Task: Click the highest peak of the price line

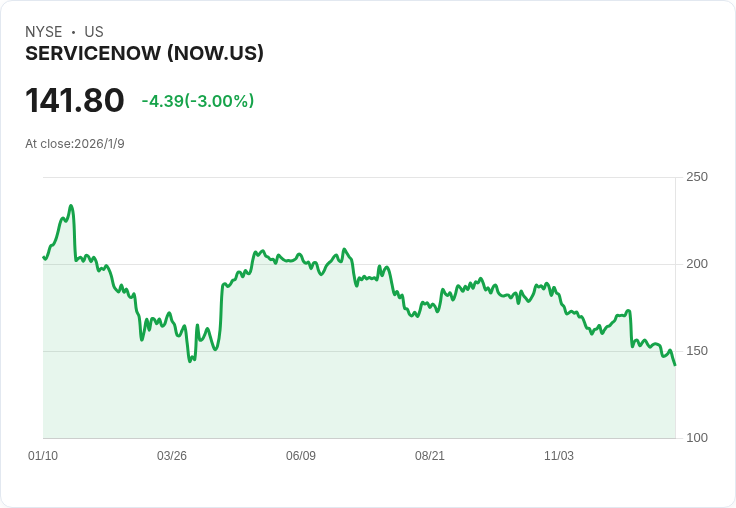Action: tap(71, 206)
